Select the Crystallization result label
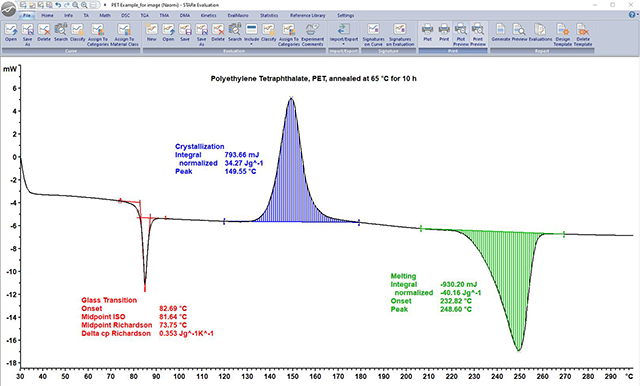Image resolution: width=640 pixels, height=386 pixels. [200, 146]
